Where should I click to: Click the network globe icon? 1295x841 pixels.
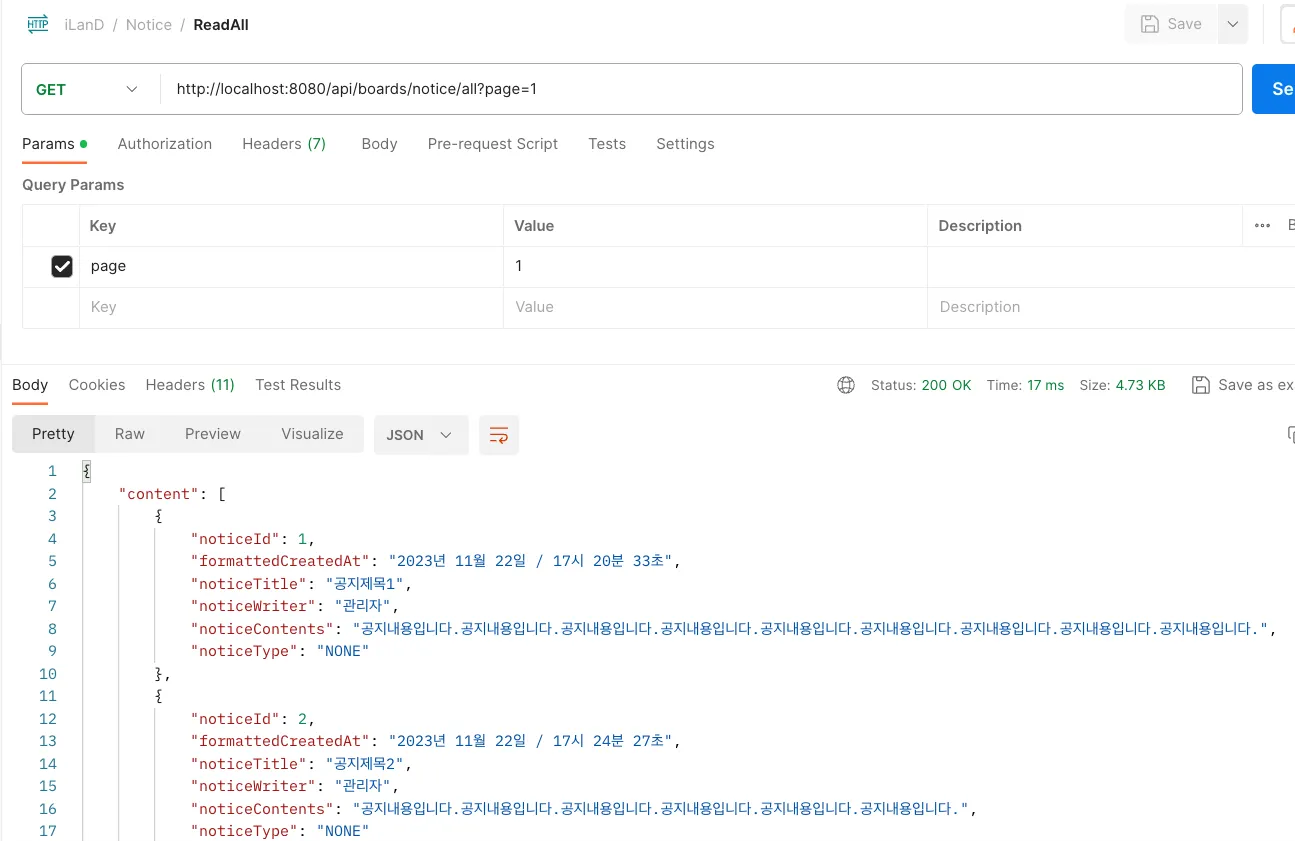[x=846, y=385]
